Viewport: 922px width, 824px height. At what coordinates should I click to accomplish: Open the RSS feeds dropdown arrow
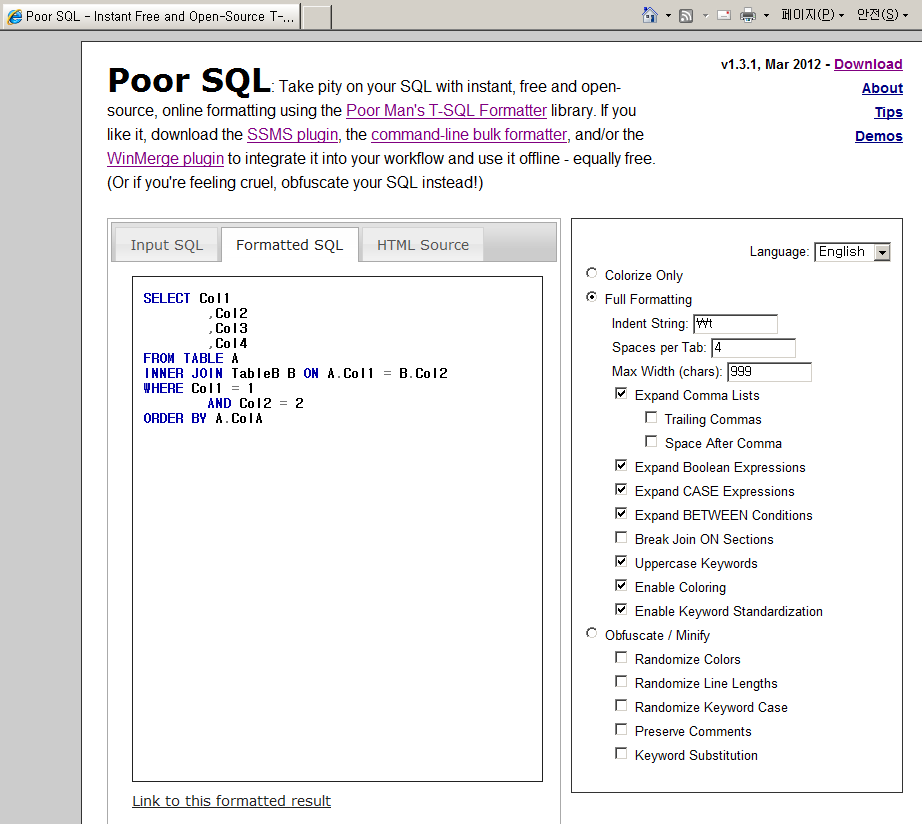705,16
